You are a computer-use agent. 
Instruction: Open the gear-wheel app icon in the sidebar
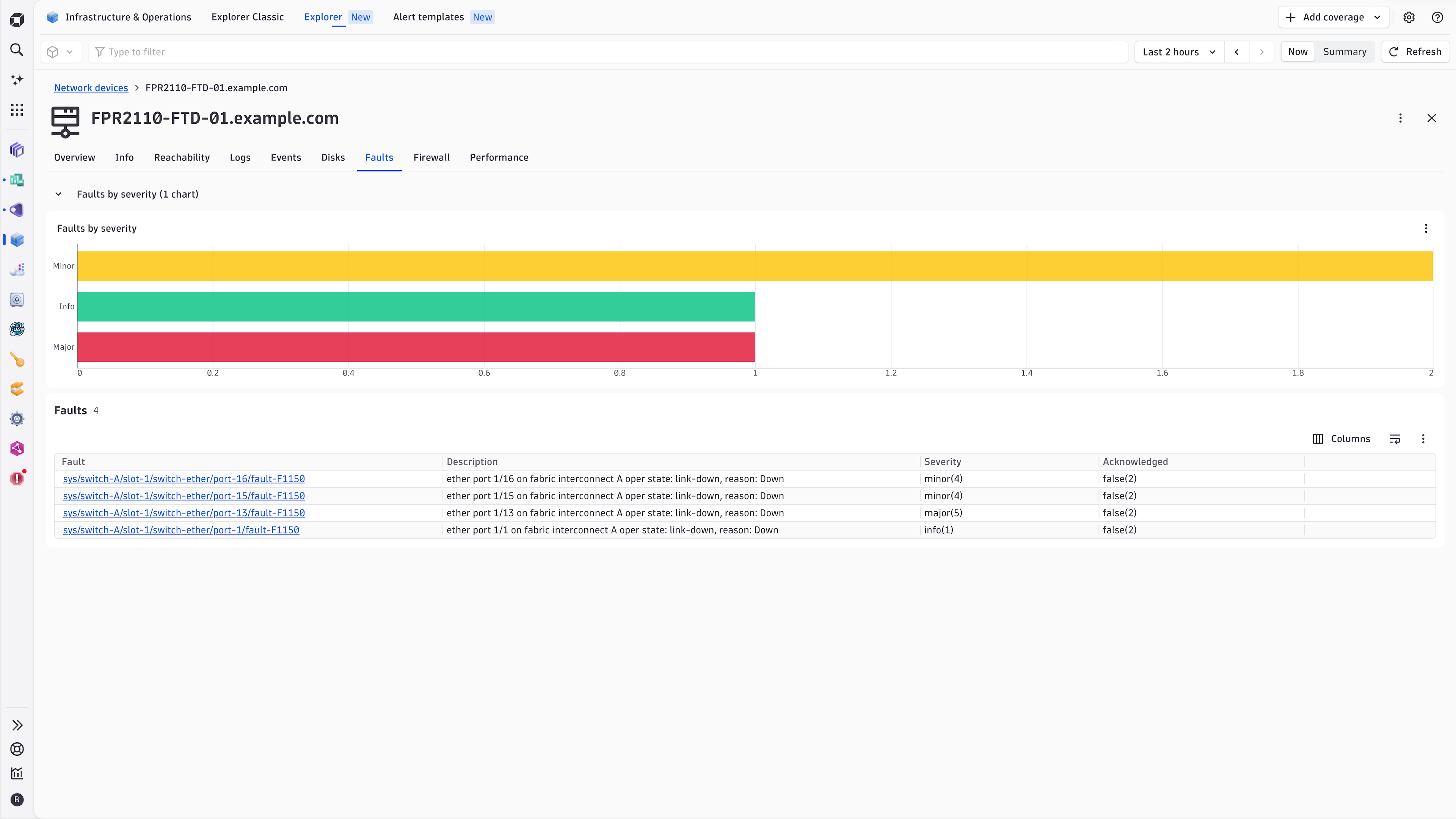click(x=17, y=419)
